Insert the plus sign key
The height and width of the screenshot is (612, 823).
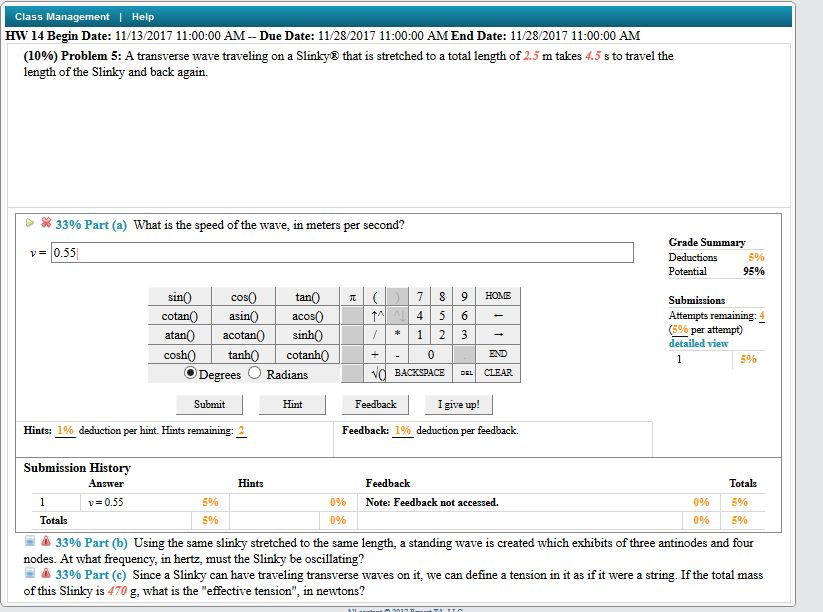[x=375, y=355]
